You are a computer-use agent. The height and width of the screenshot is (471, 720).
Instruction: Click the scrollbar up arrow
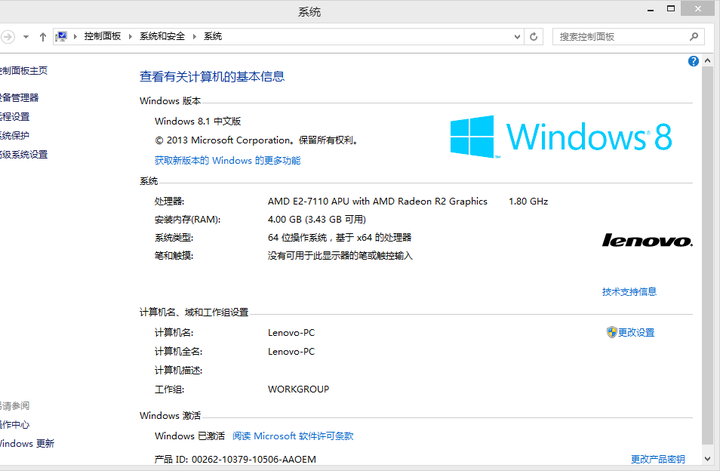(x=708, y=61)
